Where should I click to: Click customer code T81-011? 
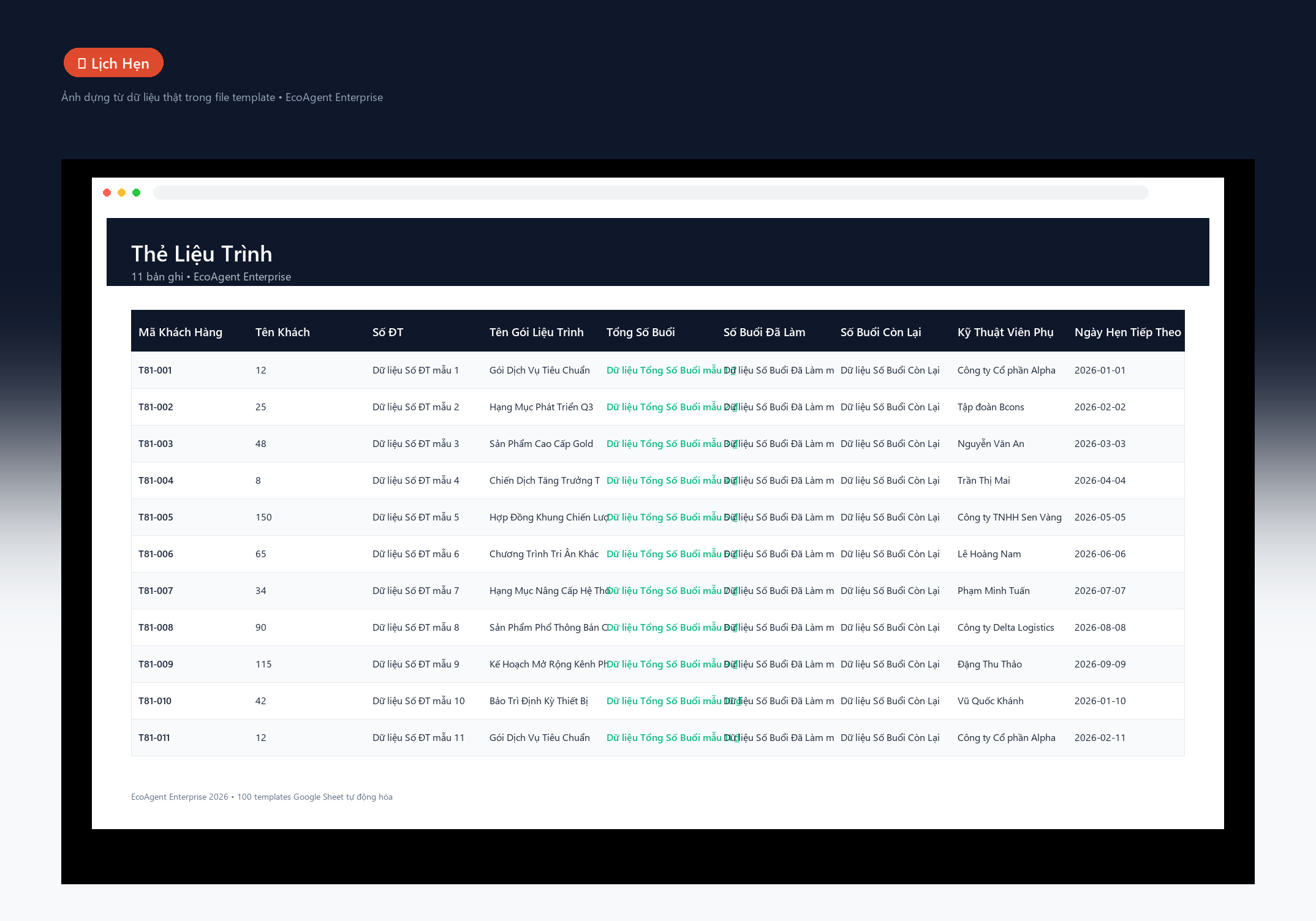(154, 737)
